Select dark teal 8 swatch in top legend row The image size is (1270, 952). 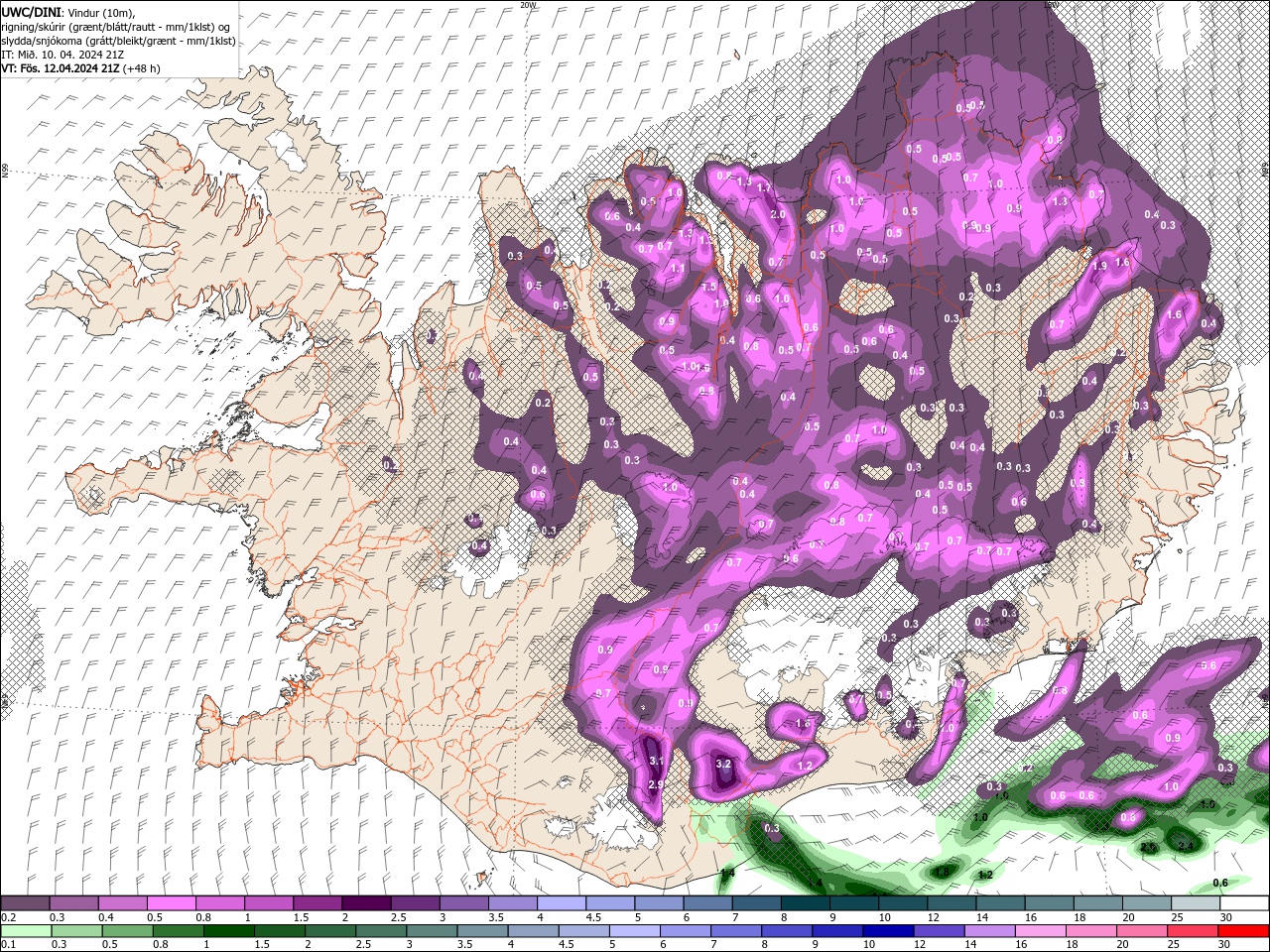point(806,903)
